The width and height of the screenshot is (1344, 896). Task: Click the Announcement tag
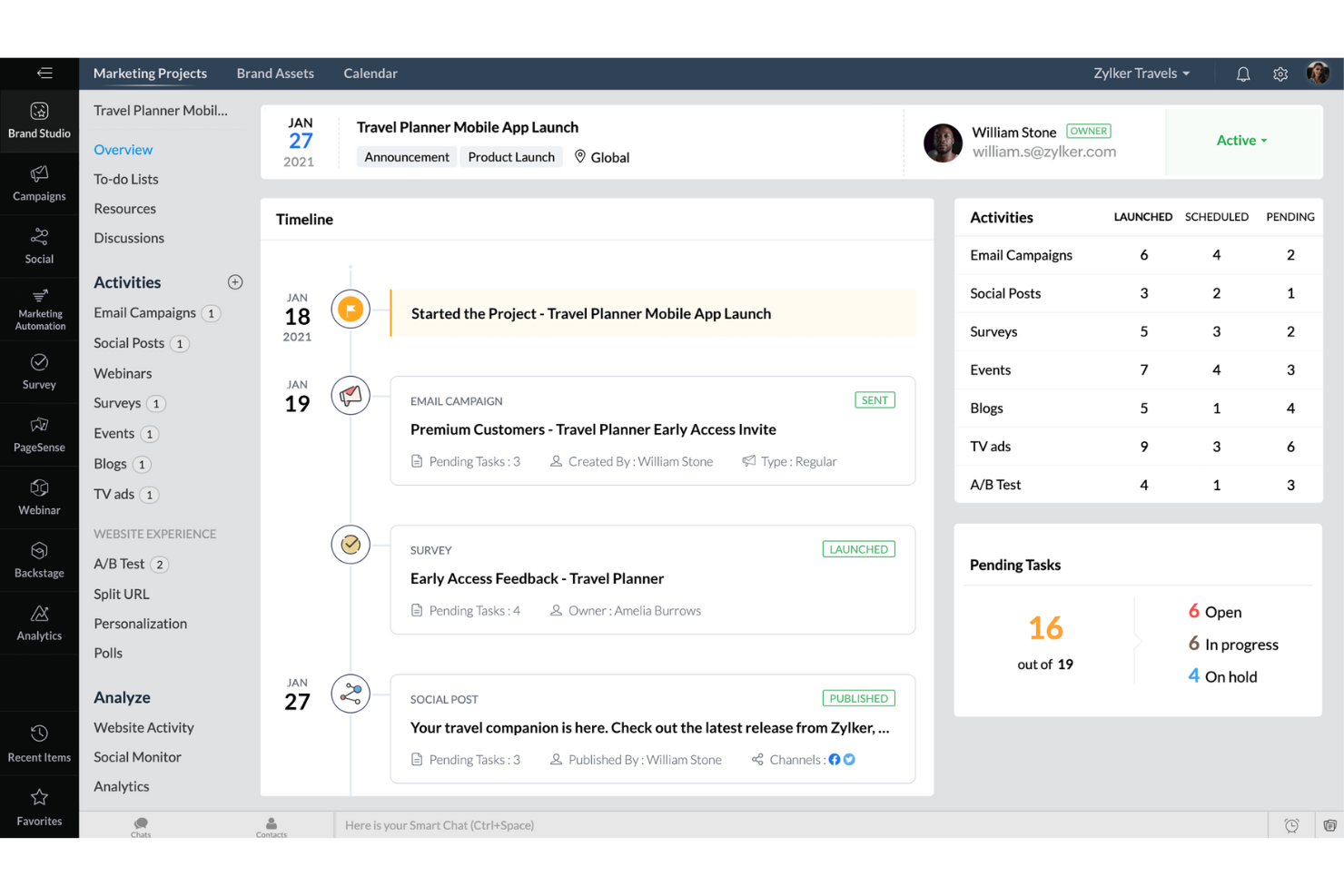[x=407, y=157]
